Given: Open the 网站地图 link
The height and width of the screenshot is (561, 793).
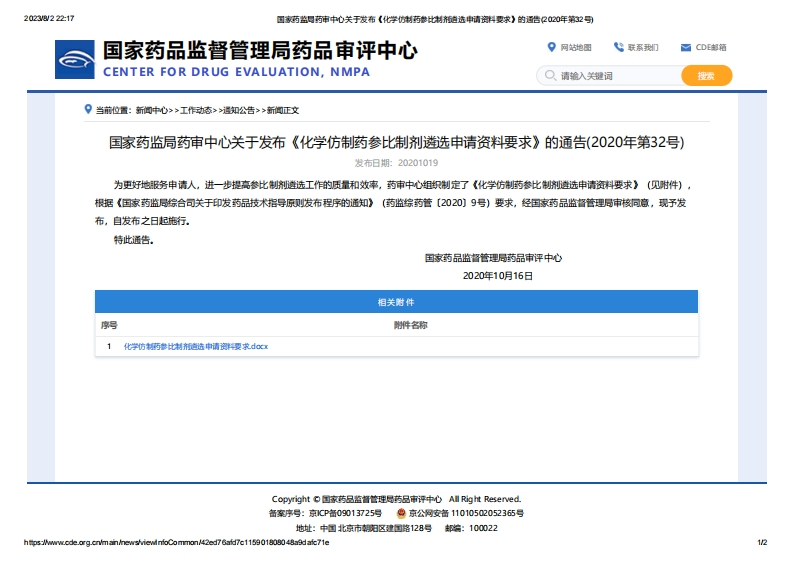Looking at the screenshot, I should point(575,47).
